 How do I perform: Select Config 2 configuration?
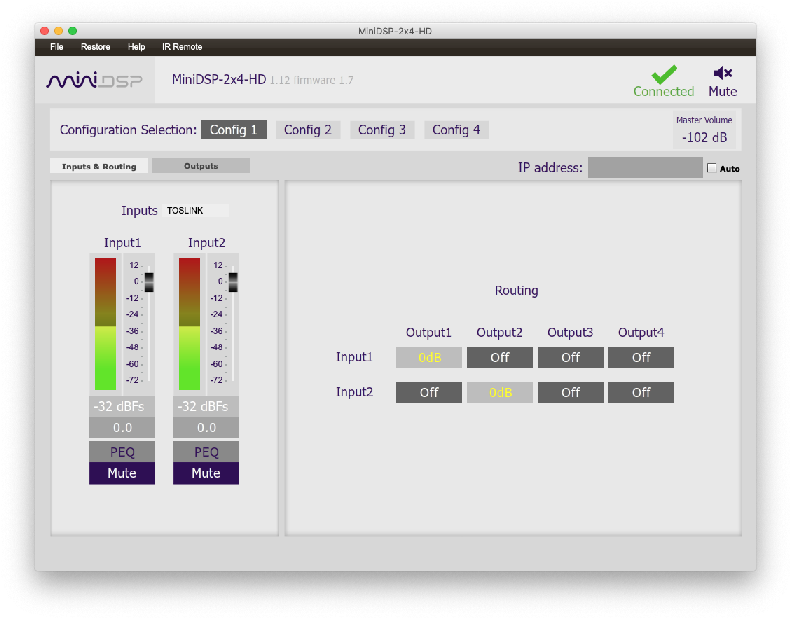308,130
